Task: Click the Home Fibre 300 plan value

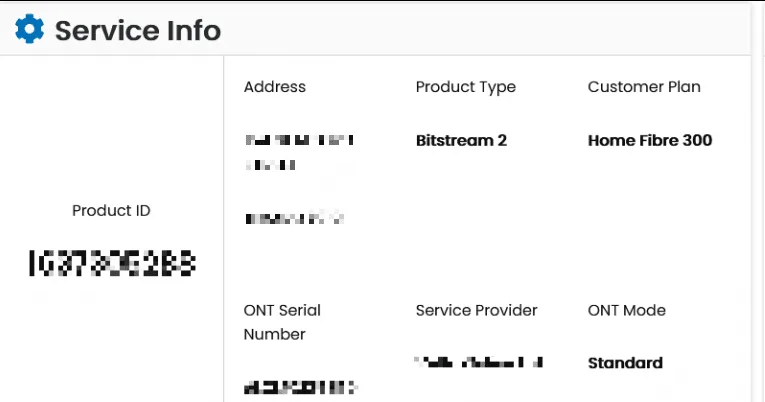Action: point(649,141)
